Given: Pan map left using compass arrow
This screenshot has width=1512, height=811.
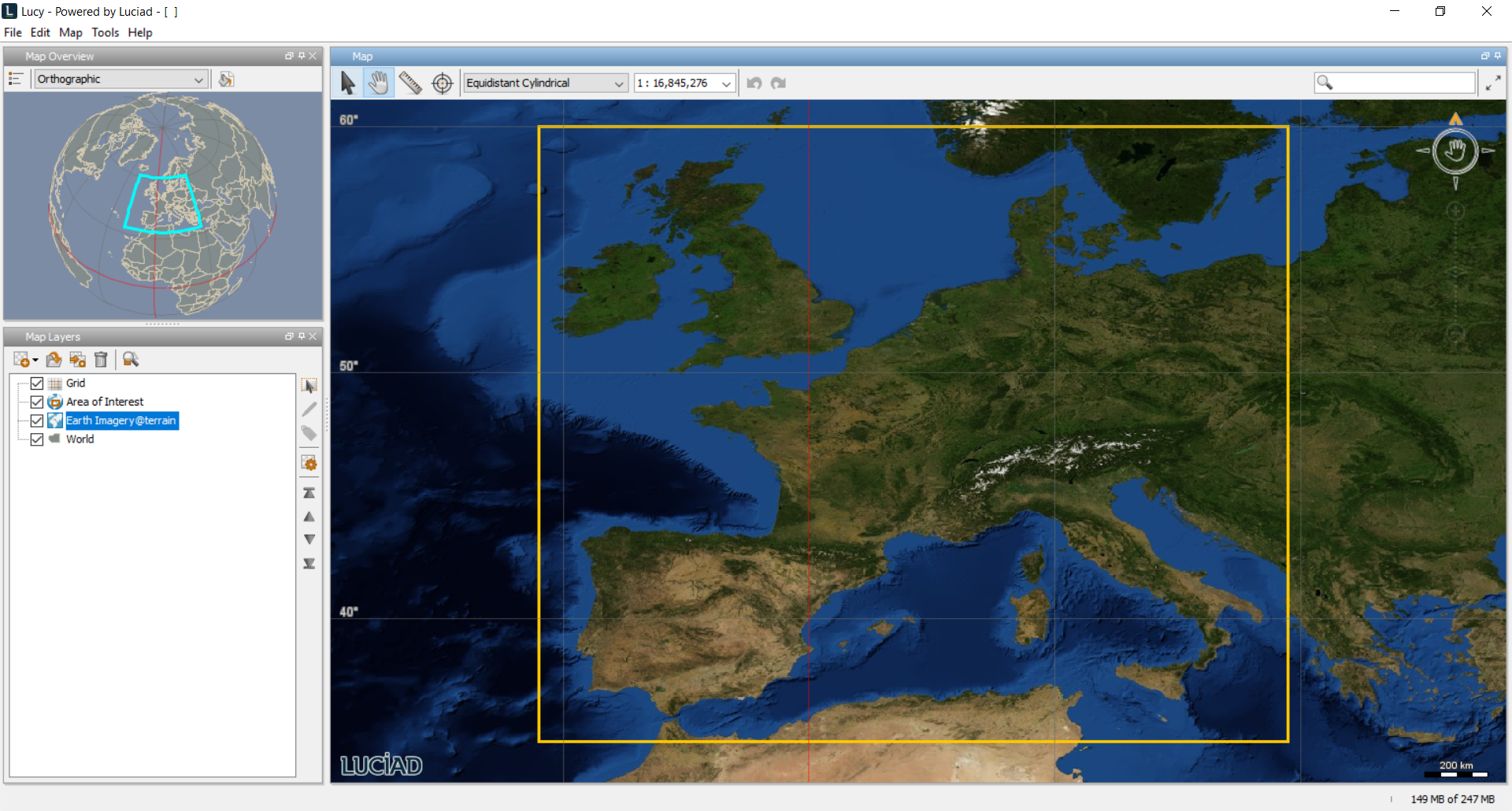Looking at the screenshot, I should coord(1423,150).
